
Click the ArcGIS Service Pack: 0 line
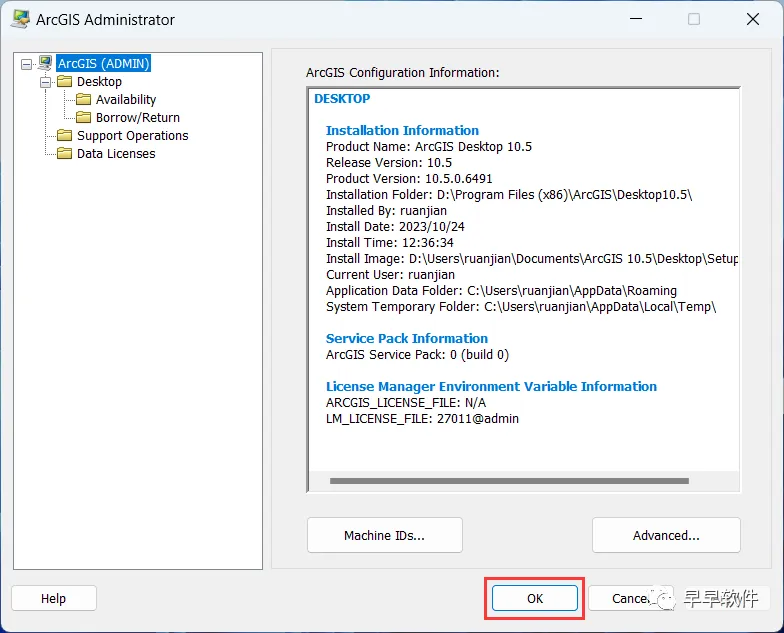click(417, 354)
